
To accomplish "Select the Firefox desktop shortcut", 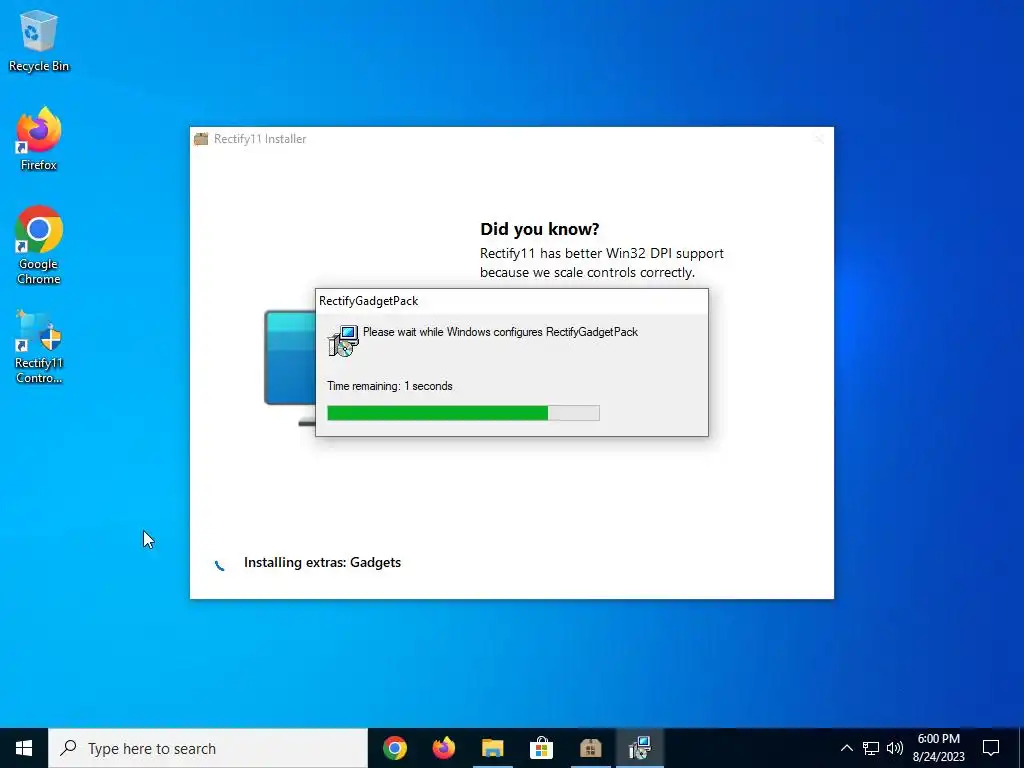I will [x=39, y=138].
